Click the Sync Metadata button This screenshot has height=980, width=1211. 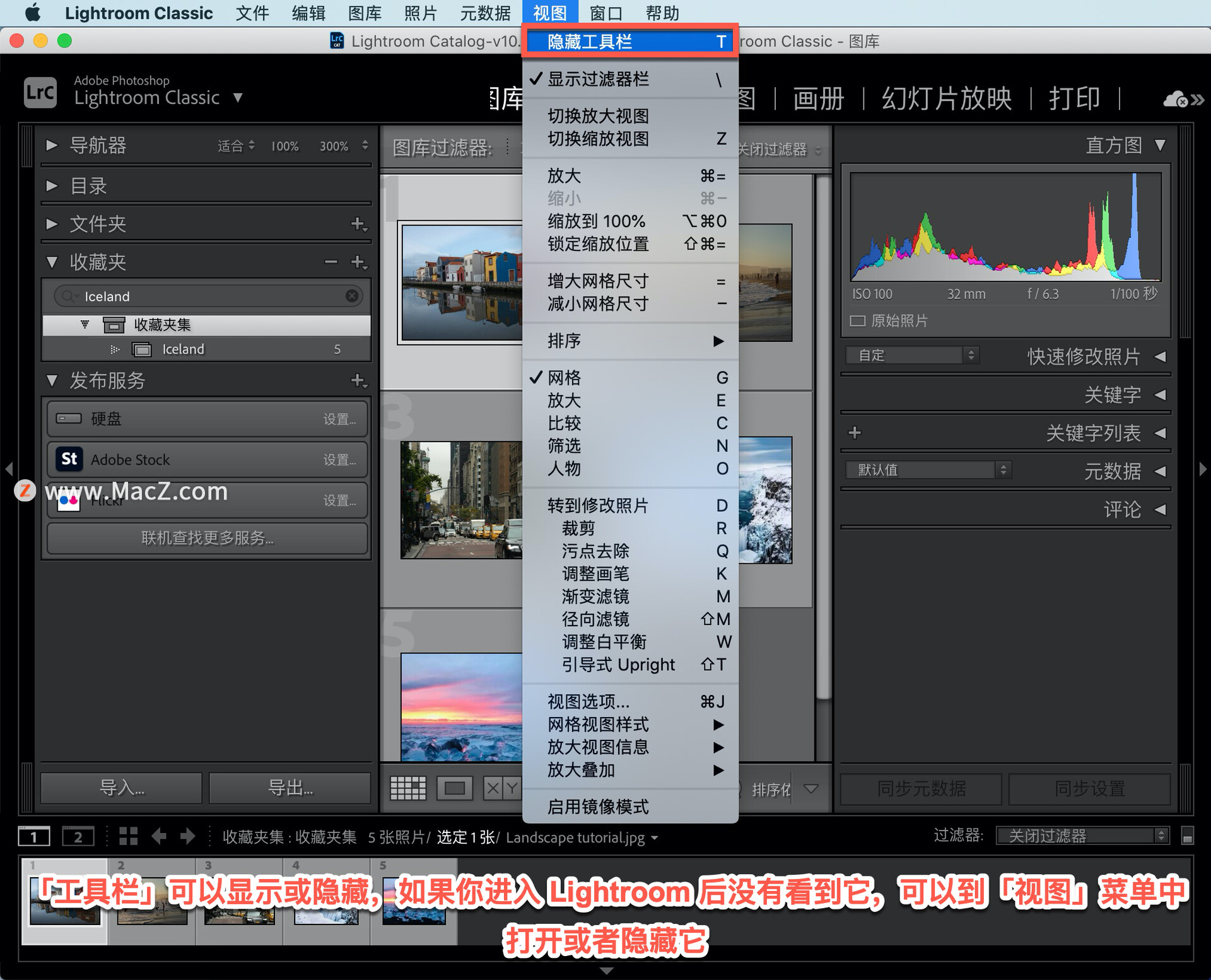(x=921, y=788)
